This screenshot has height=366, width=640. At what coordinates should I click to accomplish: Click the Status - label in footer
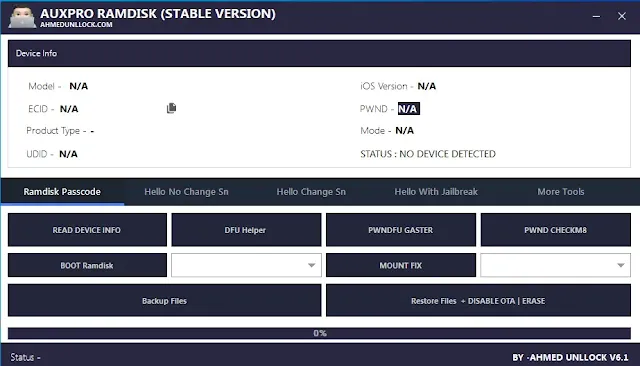(25, 357)
